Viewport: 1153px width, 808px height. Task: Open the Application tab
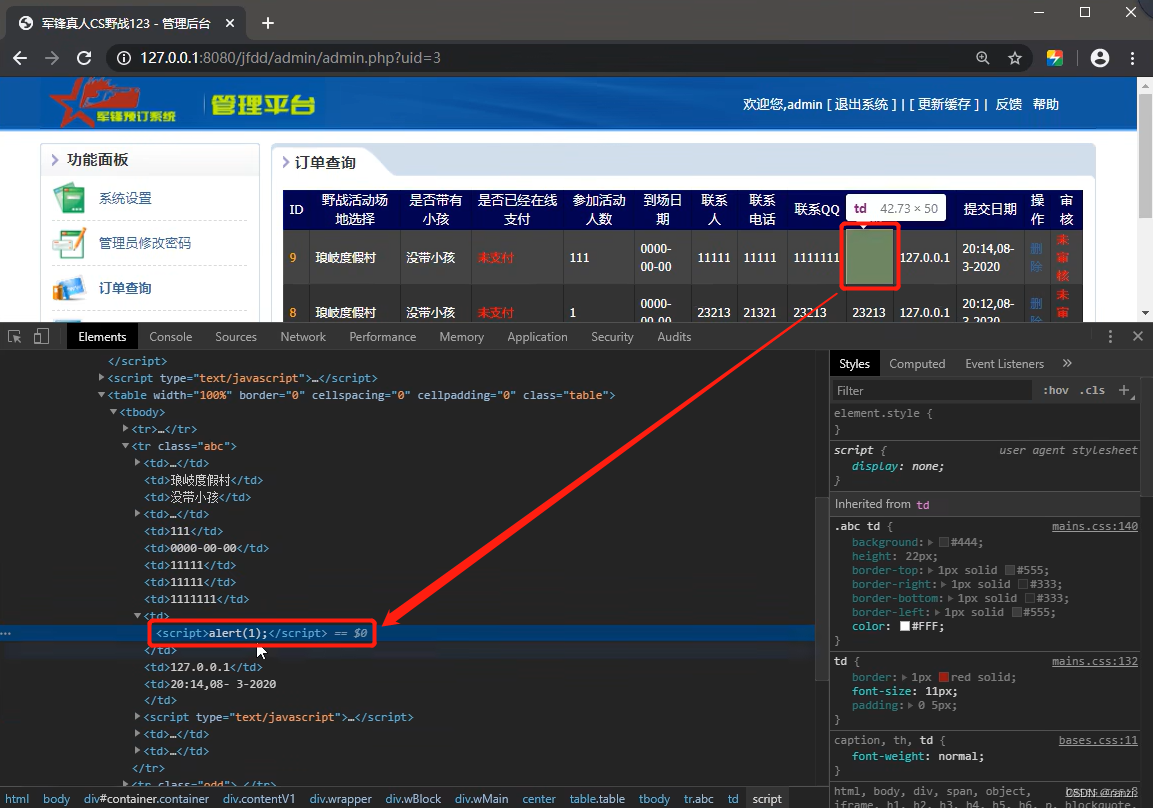tap(538, 337)
